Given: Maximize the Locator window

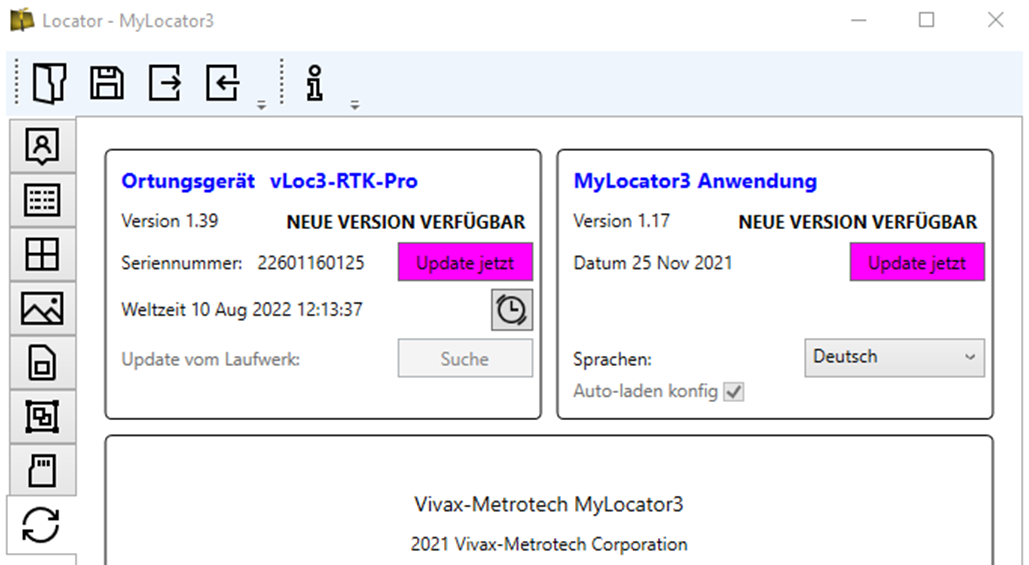Looking at the screenshot, I should (926, 20).
